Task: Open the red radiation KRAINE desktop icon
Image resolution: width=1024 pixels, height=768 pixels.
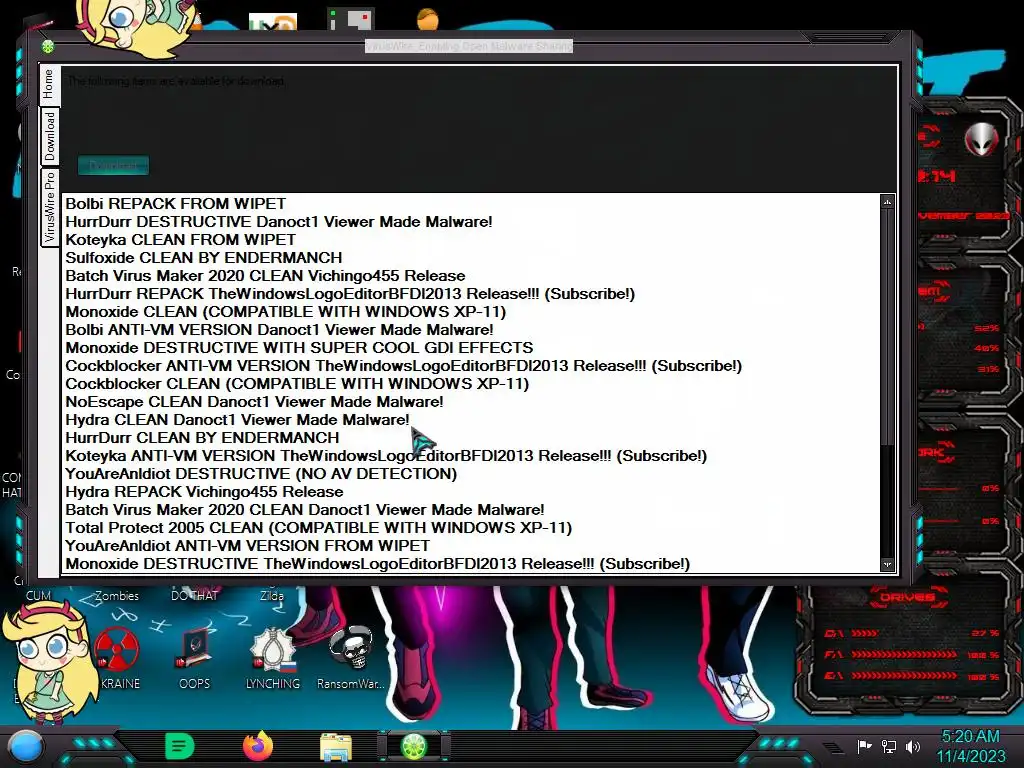Action: pos(117,658)
